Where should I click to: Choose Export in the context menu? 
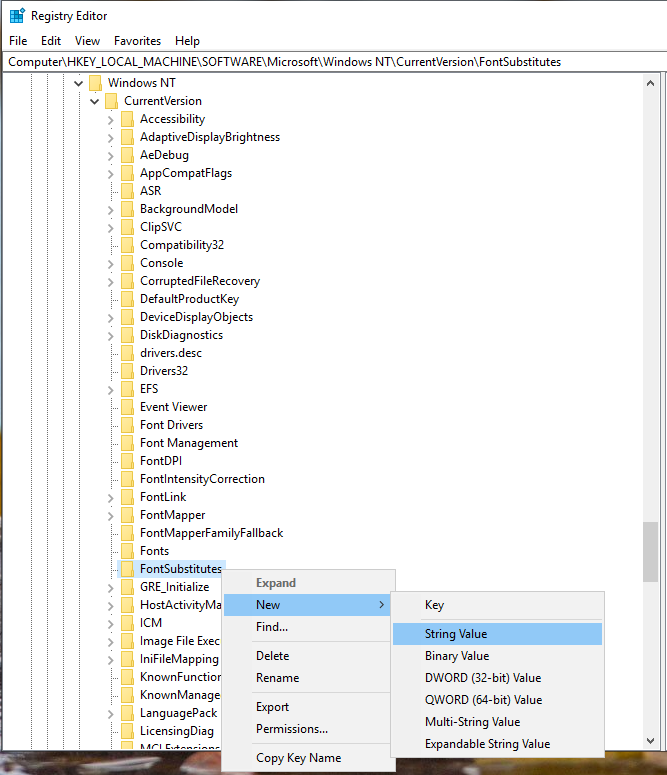click(307, 707)
